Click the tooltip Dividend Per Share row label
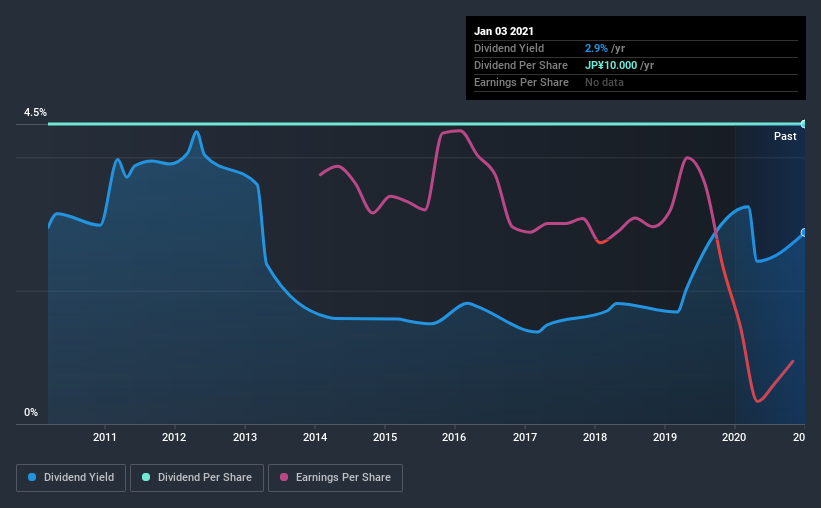This screenshot has width=821, height=508. pos(520,65)
